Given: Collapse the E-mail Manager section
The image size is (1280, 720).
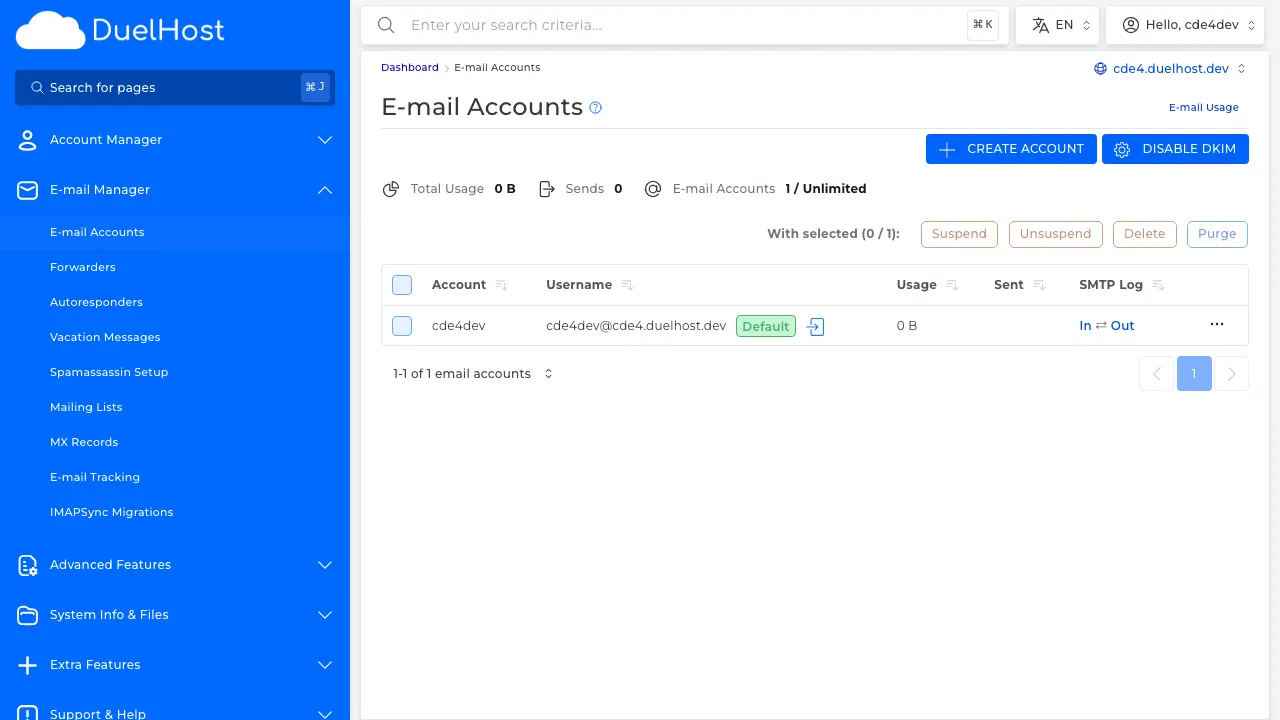Looking at the screenshot, I should pos(324,189).
